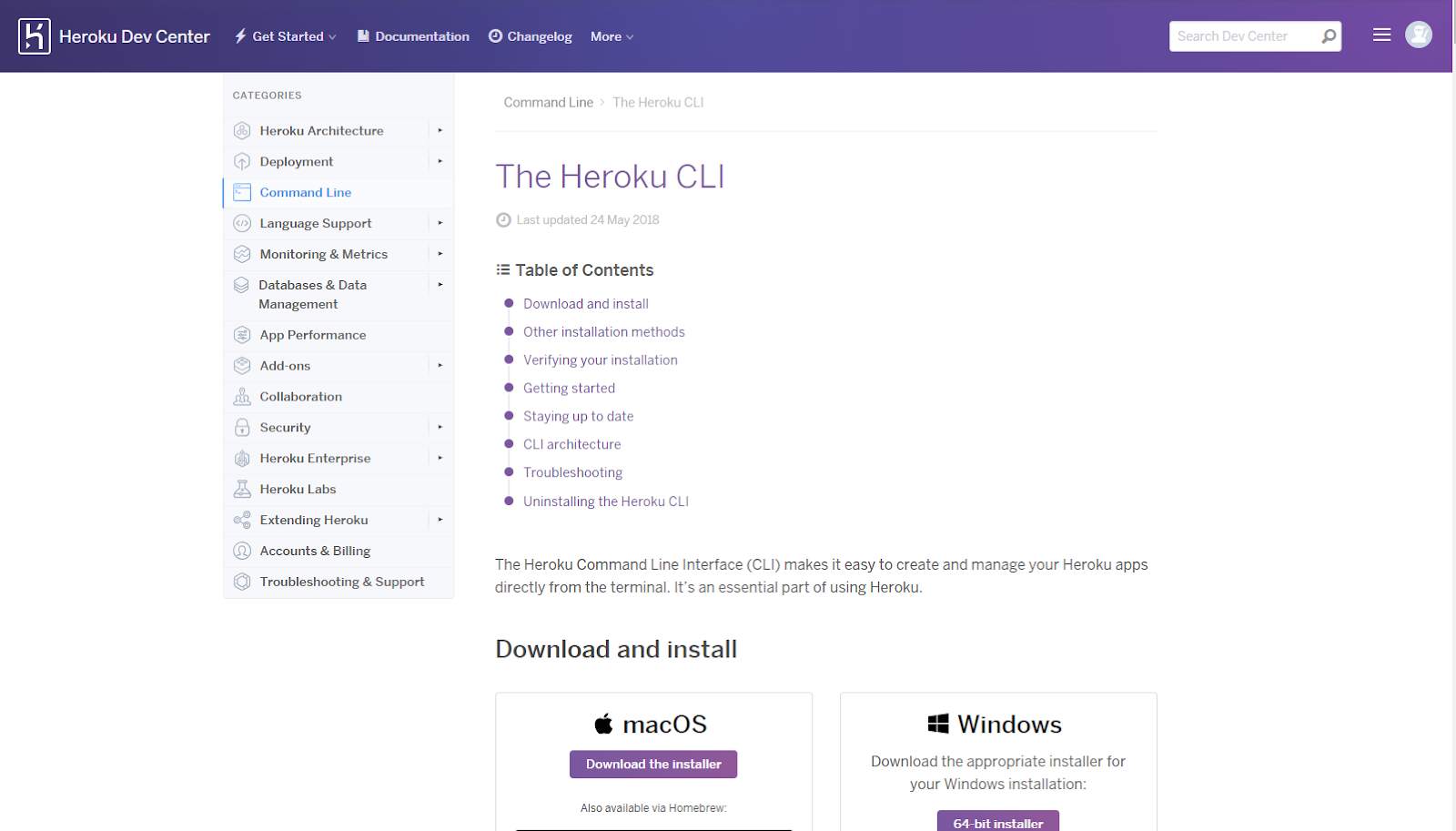Image resolution: width=1456 pixels, height=831 pixels.
Task: Click the Windows logo icon
Action: tap(938, 724)
